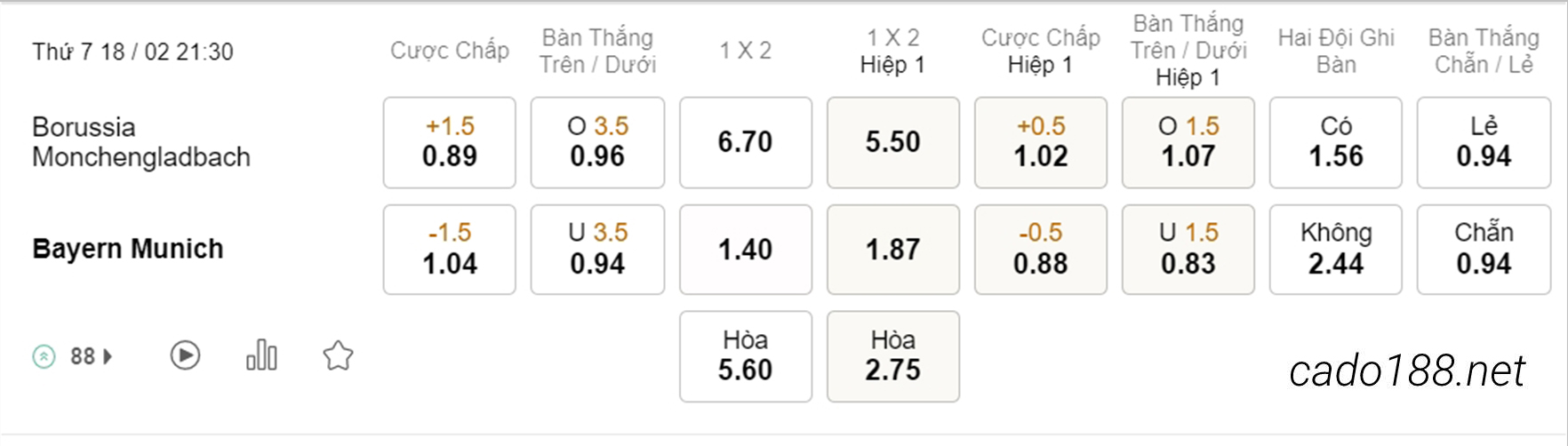The width and height of the screenshot is (1568, 446).
Task: Pick first-half draw Hòa at 2.75
Action: point(893,356)
